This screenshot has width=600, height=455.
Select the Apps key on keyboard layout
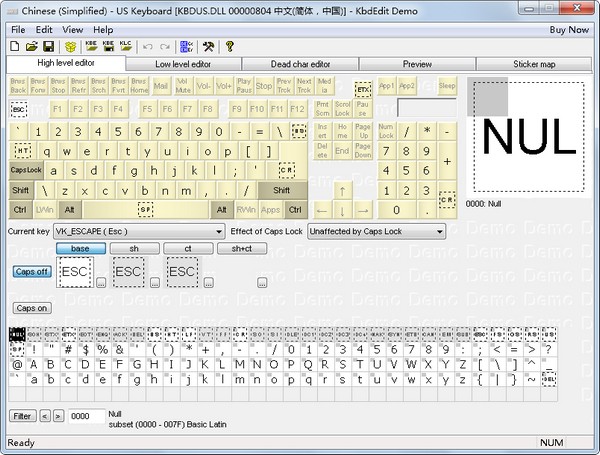tap(271, 210)
